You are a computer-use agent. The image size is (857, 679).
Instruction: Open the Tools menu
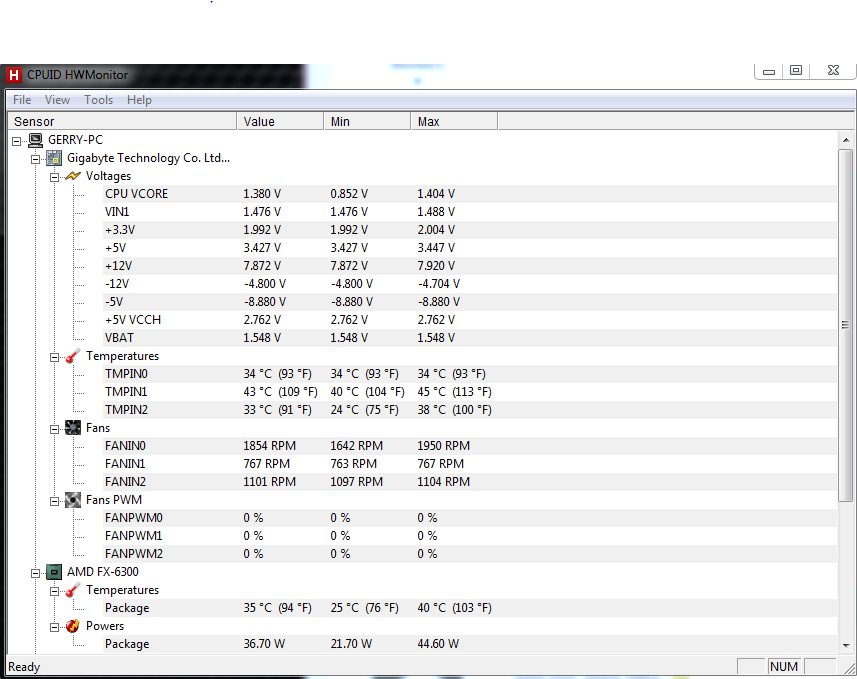pyautogui.click(x=98, y=100)
